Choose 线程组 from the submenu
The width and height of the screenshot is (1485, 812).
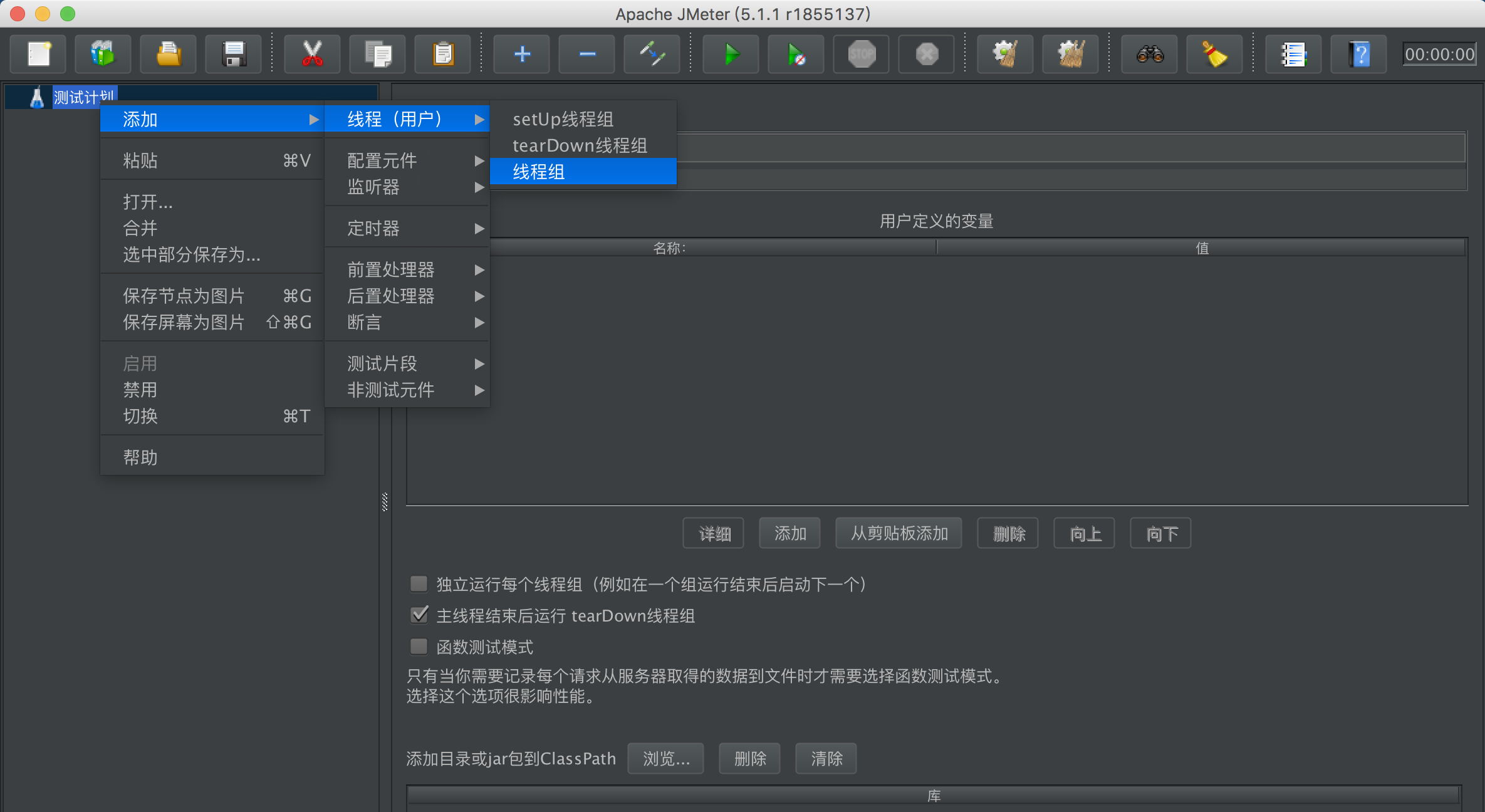(x=583, y=172)
